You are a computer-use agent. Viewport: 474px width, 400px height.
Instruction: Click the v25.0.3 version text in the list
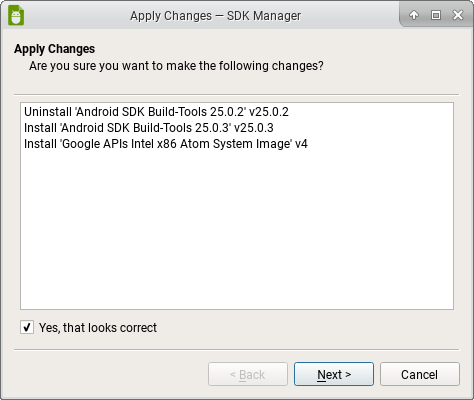(x=254, y=128)
